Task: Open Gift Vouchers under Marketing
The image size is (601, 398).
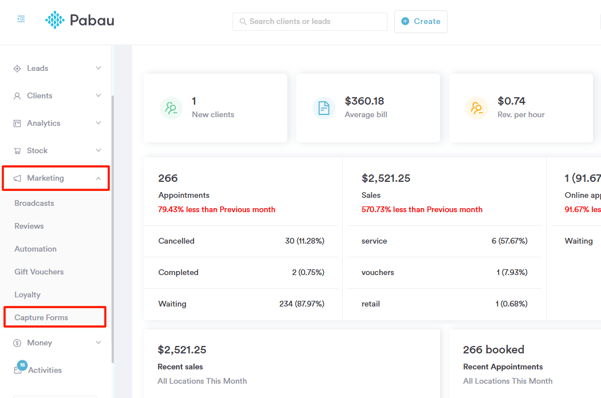Action: coord(39,272)
